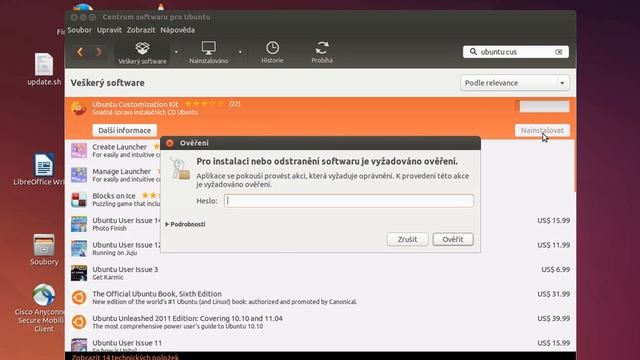Click the Create Launcher app icon
The width and height of the screenshot is (640, 360).
coord(79,150)
